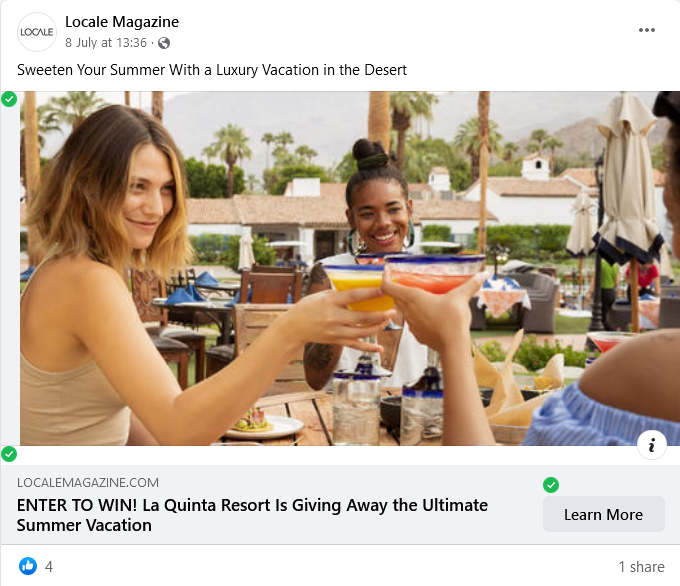This screenshot has height=586, width=680.
Task: Open the link info "i" icon
Action: (651, 445)
